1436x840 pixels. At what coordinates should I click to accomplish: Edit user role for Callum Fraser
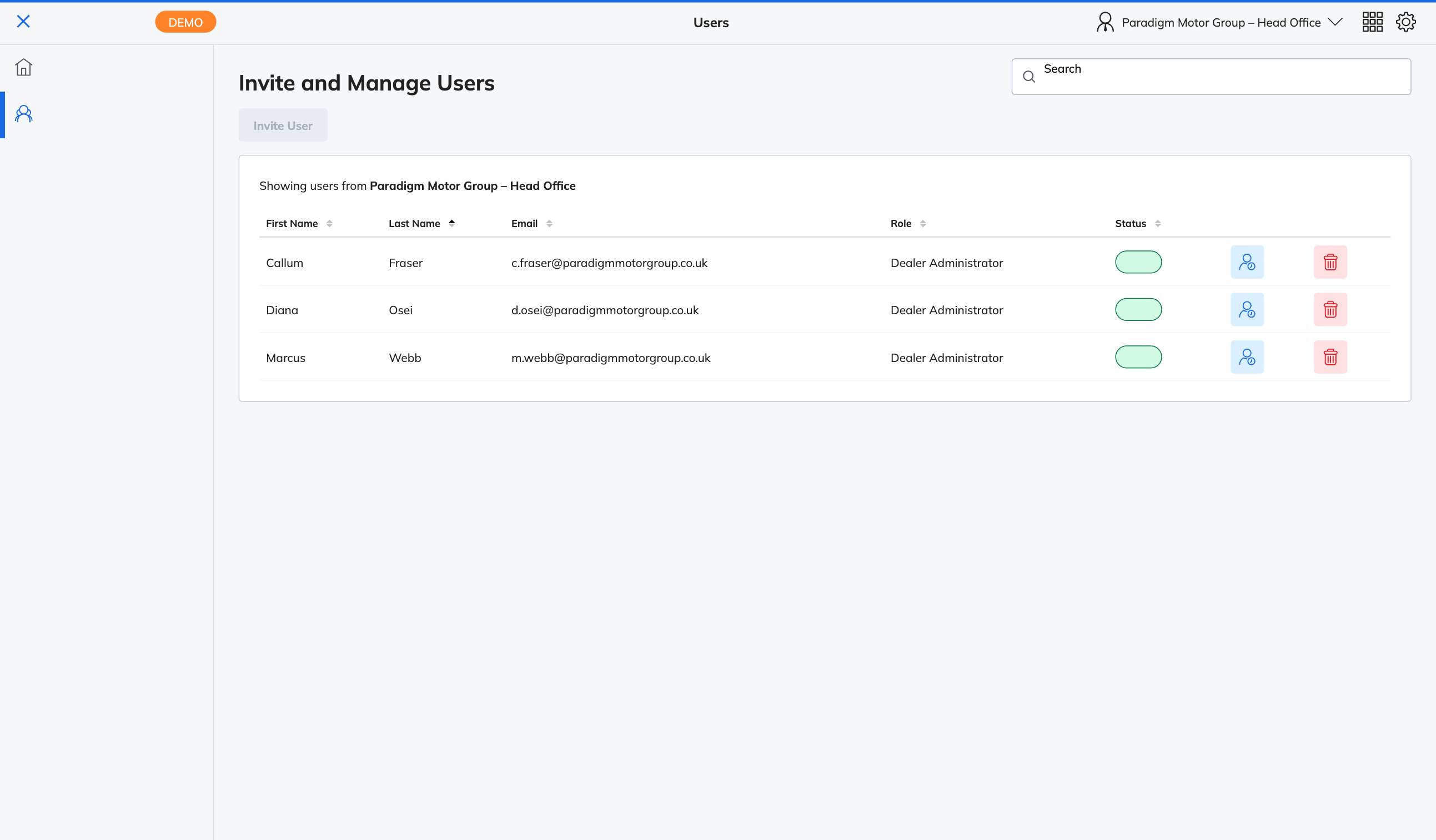click(x=1247, y=262)
